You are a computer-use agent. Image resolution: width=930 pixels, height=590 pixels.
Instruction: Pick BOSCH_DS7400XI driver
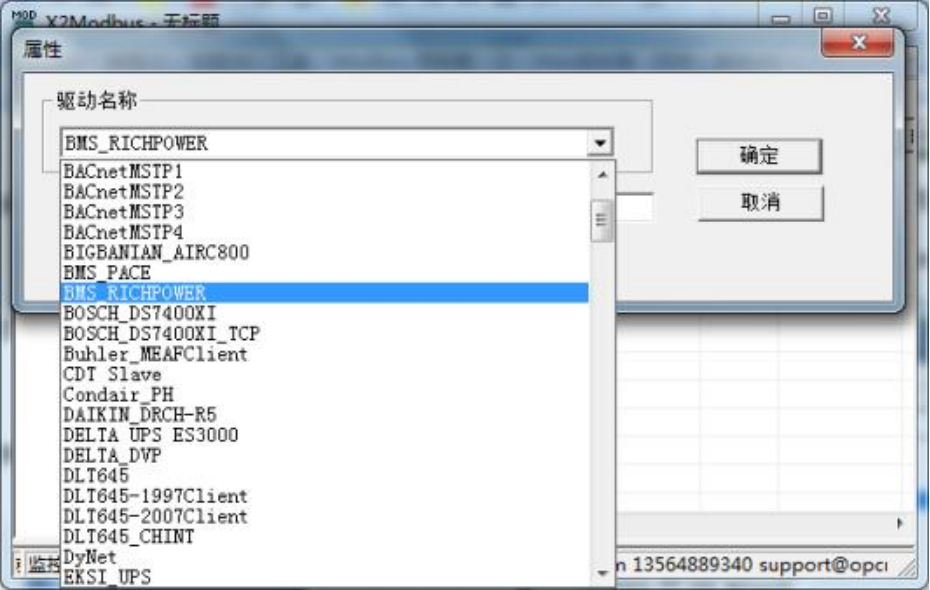point(324,313)
